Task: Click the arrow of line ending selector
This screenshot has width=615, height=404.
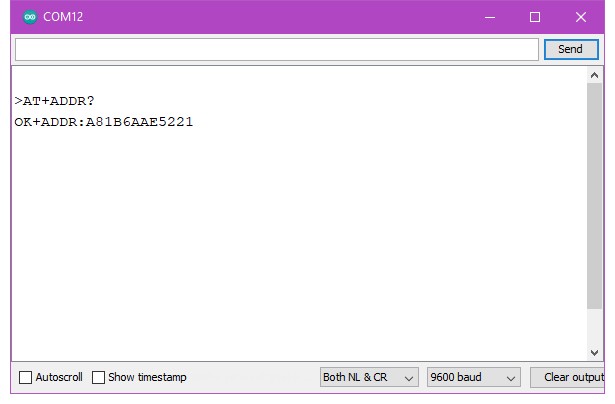Action: click(x=408, y=378)
